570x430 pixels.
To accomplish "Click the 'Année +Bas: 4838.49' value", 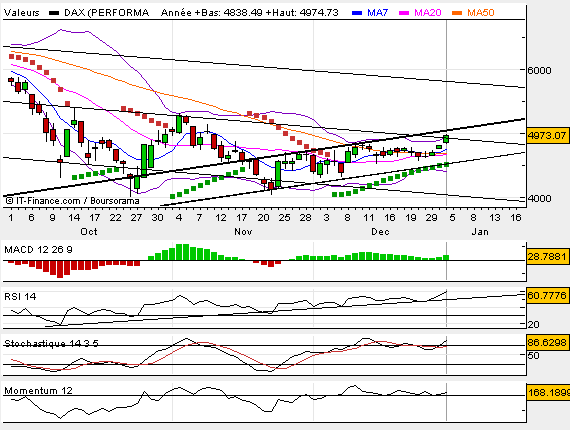I will (x=212, y=13).
